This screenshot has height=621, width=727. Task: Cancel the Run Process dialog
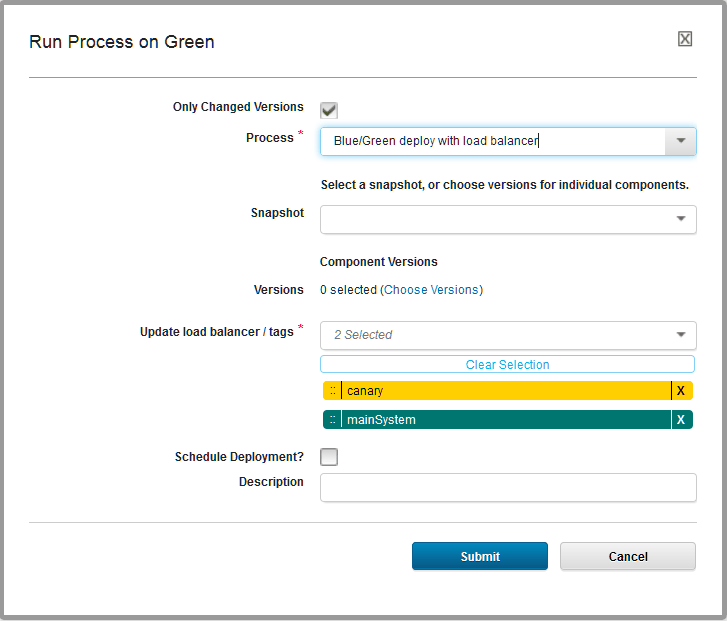pyautogui.click(x=628, y=556)
